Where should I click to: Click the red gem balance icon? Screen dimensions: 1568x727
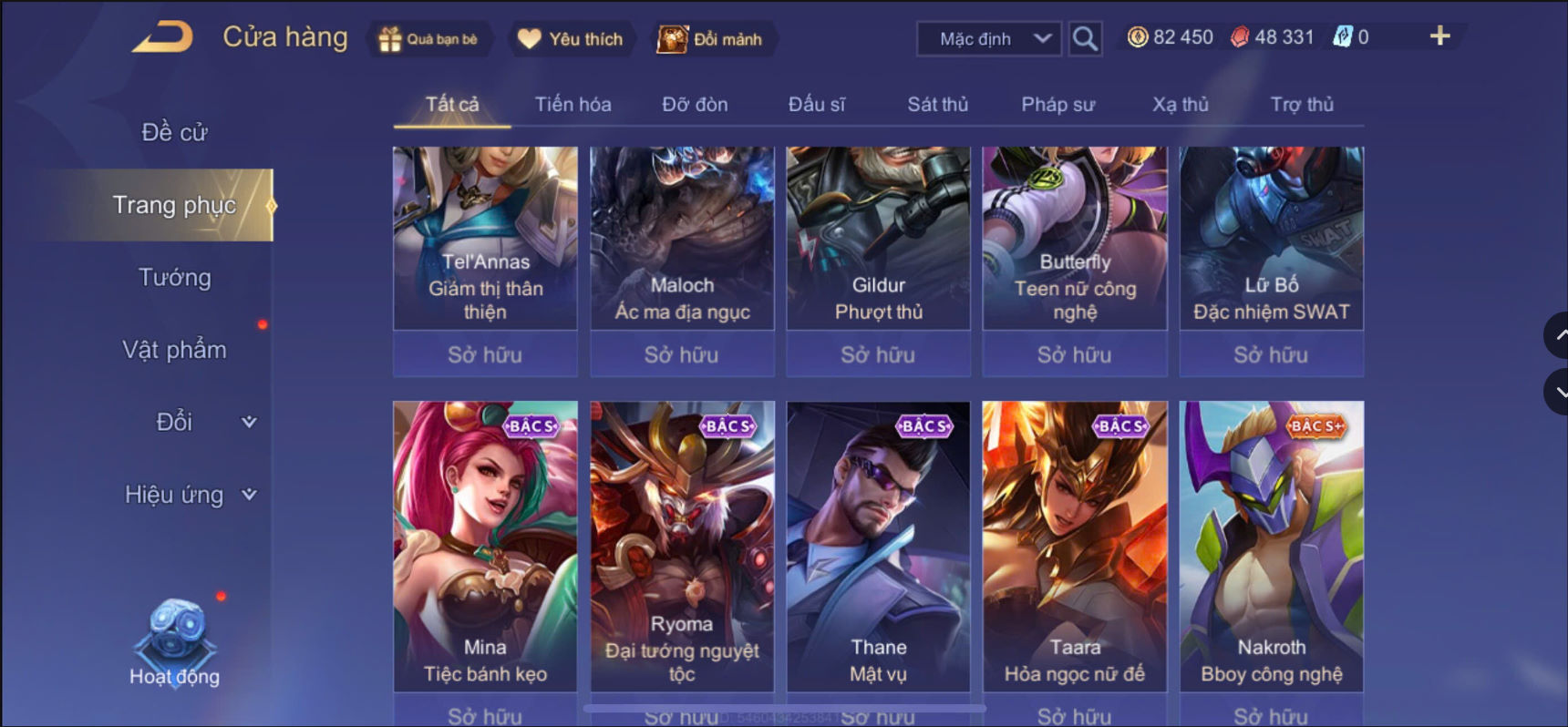tap(1240, 37)
